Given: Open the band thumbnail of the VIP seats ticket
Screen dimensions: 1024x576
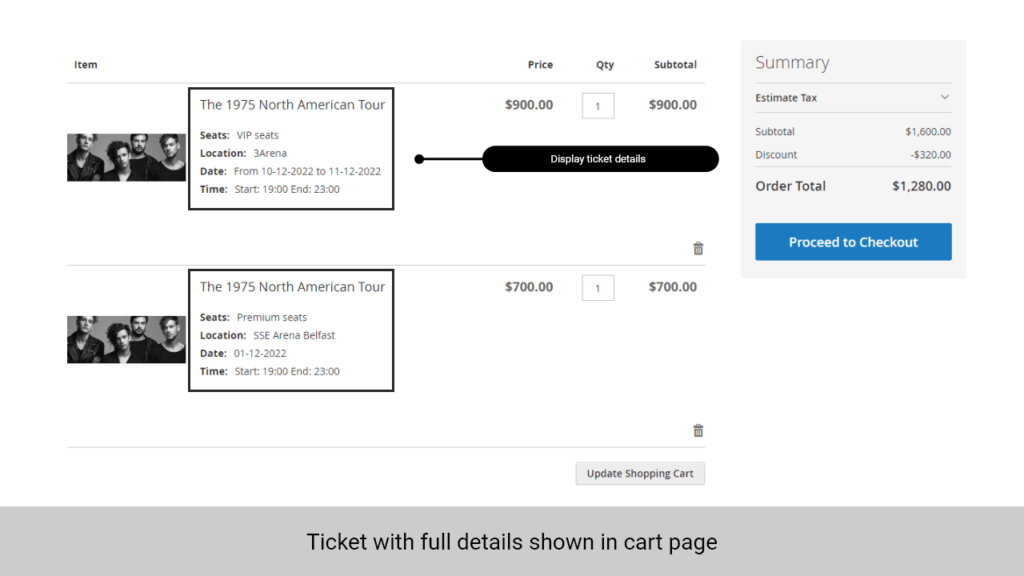Looking at the screenshot, I should [x=126, y=157].
